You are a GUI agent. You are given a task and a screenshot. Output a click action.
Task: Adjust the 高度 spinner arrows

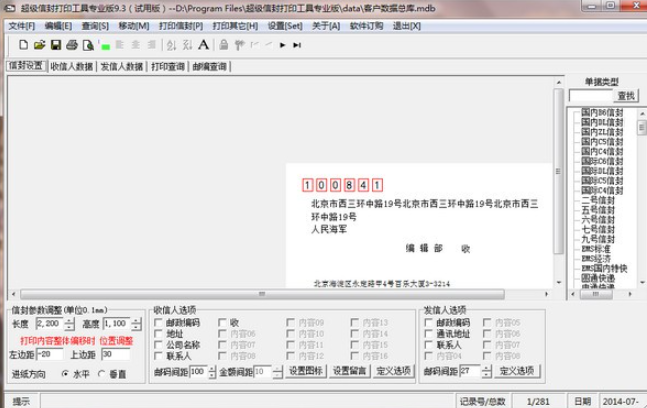coord(137,324)
